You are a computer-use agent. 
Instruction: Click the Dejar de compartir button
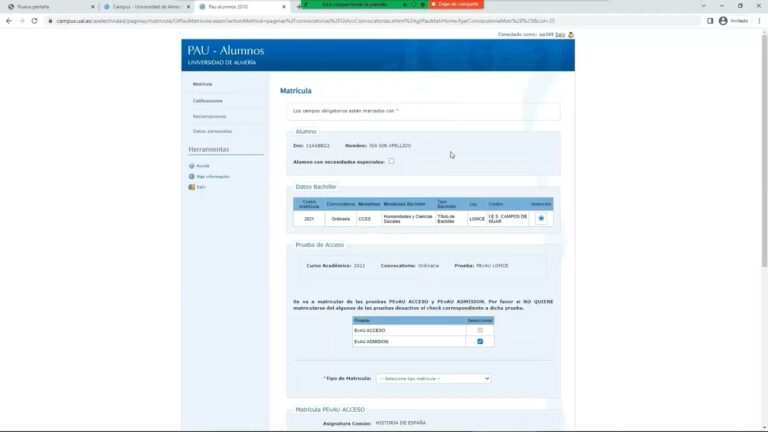click(456, 4)
